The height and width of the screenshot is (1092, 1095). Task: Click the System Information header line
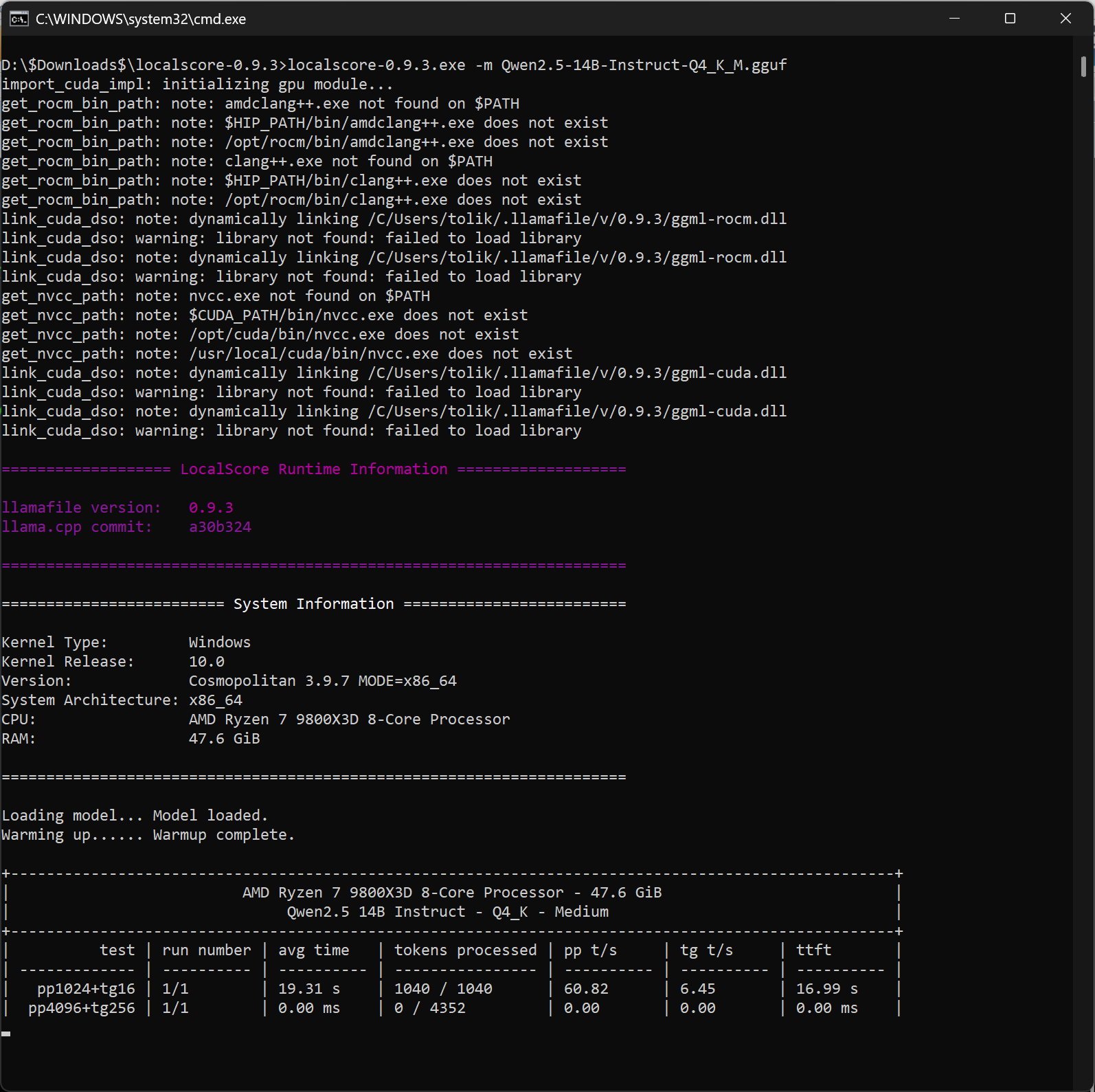click(314, 604)
